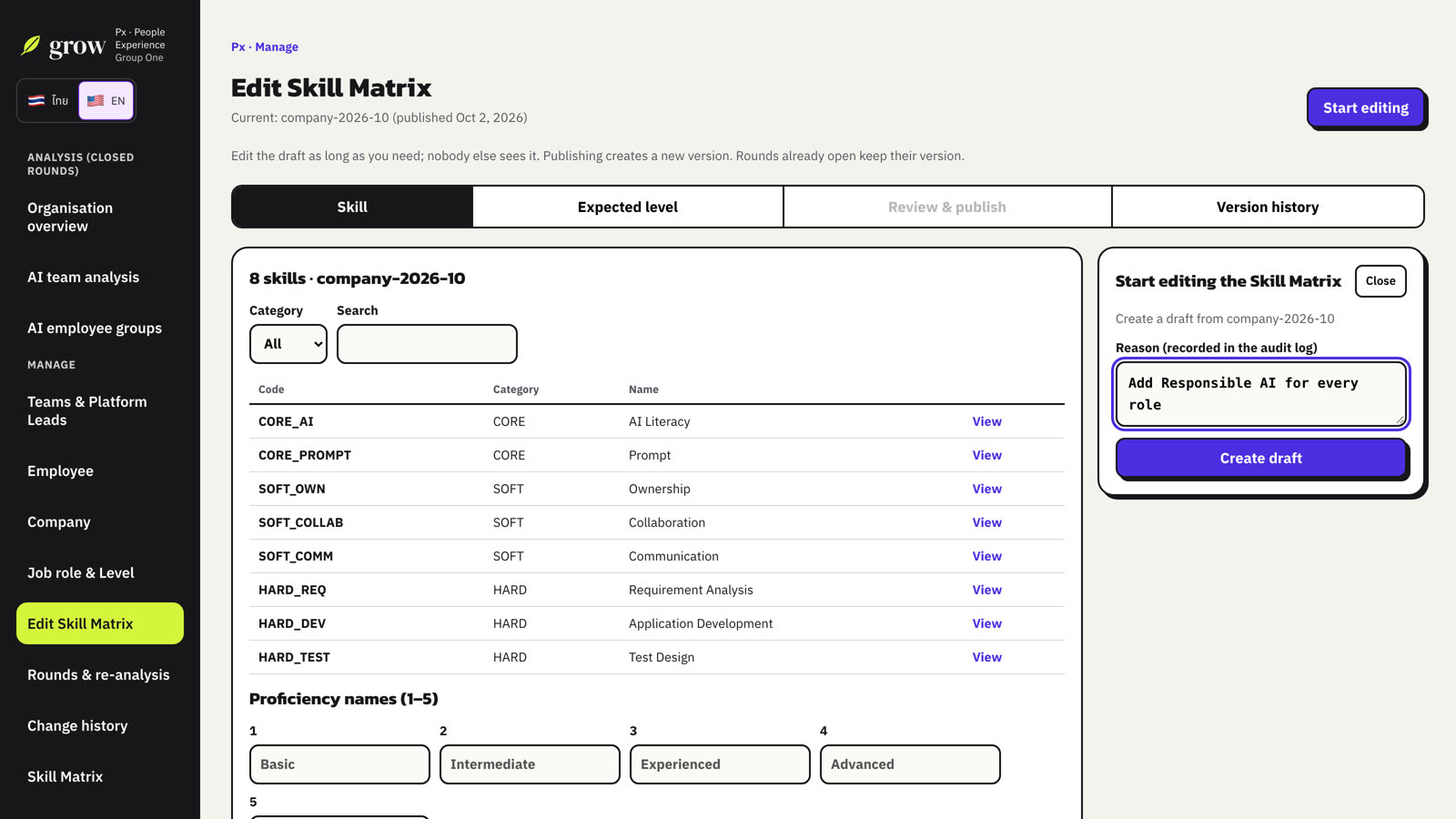Switch to Expected level tab
This screenshot has height=819, width=1456.
coord(628,207)
